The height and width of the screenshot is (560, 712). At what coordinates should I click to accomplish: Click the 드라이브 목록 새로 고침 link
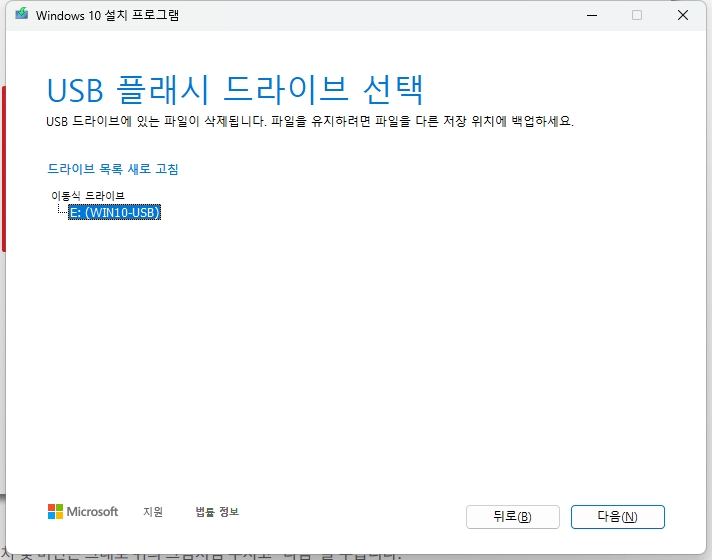(x=113, y=169)
